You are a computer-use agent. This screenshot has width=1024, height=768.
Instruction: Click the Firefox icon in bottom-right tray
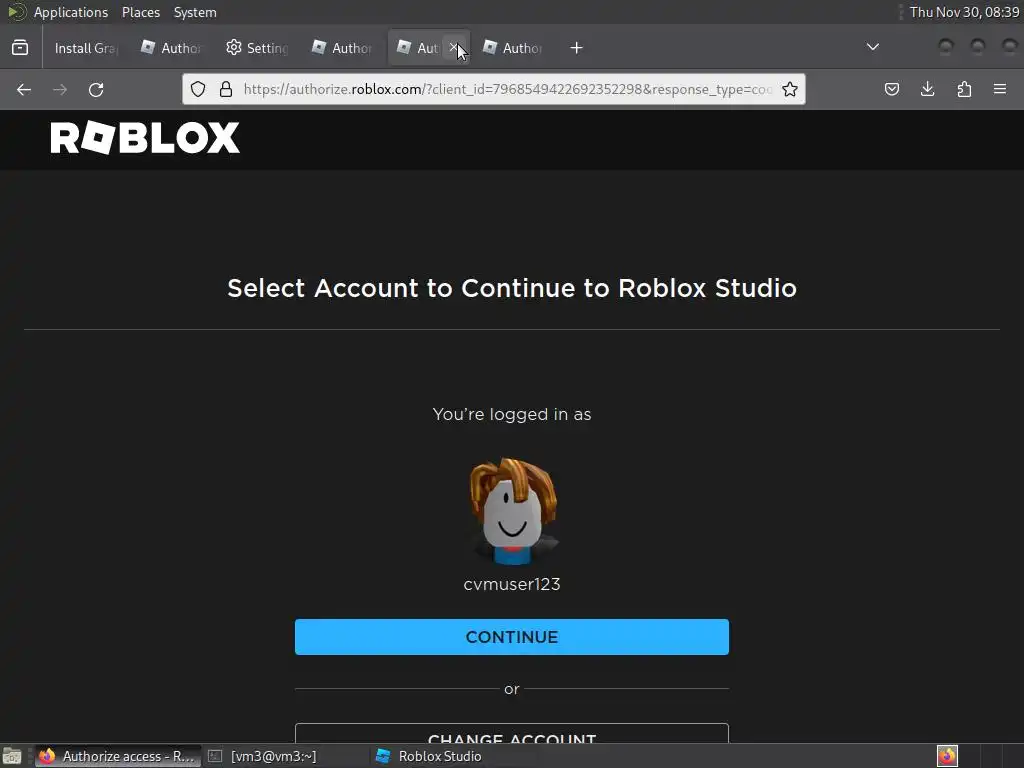pyautogui.click(x=947, y=756)
